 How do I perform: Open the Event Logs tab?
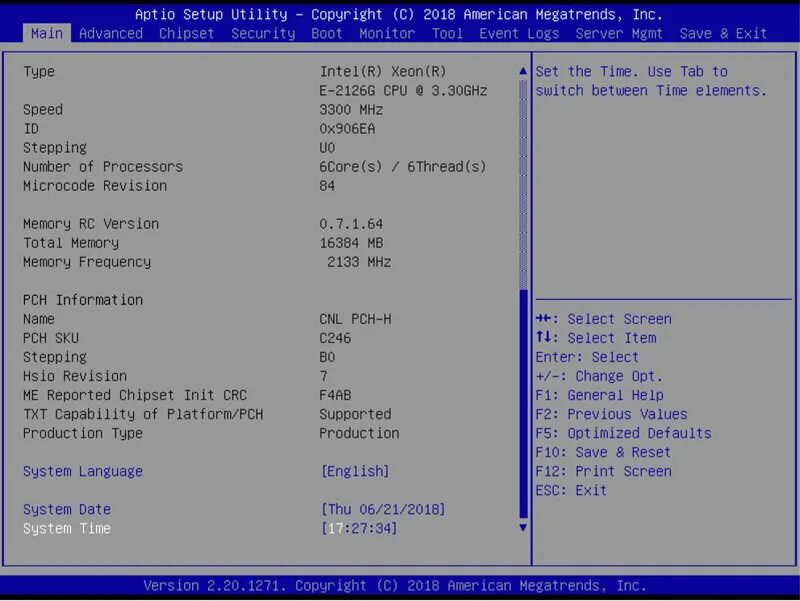click(x=519, y=34)
